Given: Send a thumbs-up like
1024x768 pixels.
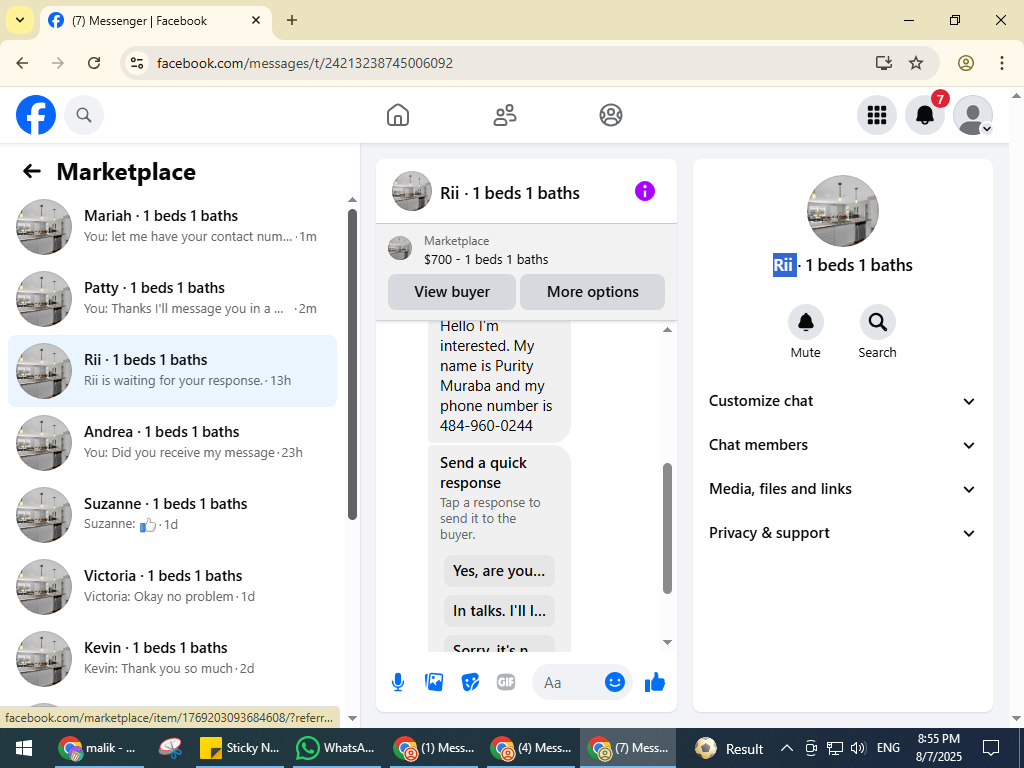Looking at the screenshot, I should (654, 682).
